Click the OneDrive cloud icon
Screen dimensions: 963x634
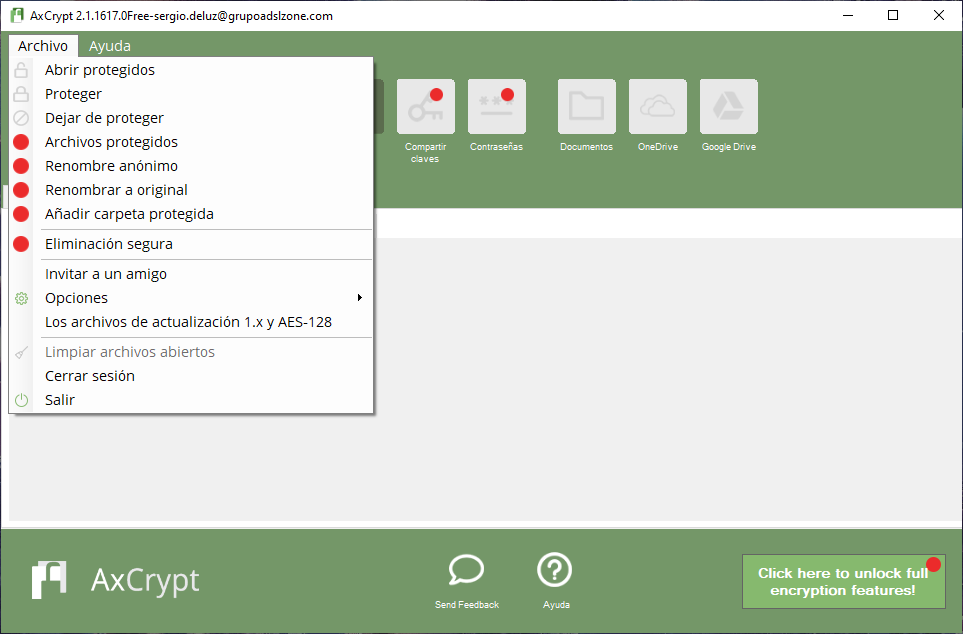[657, 107]
